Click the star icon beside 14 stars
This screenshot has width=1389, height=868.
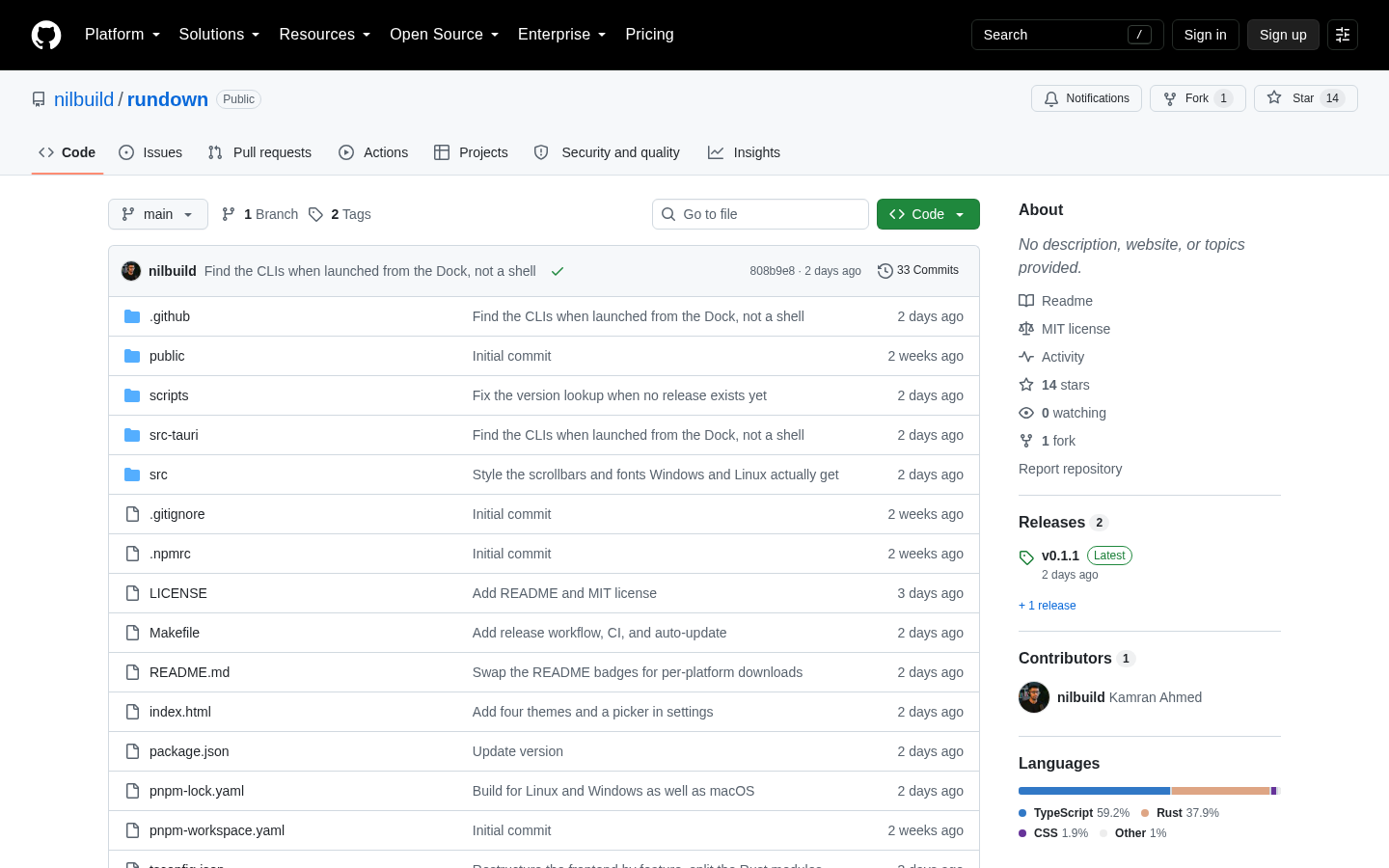[x=1026, y=385]
